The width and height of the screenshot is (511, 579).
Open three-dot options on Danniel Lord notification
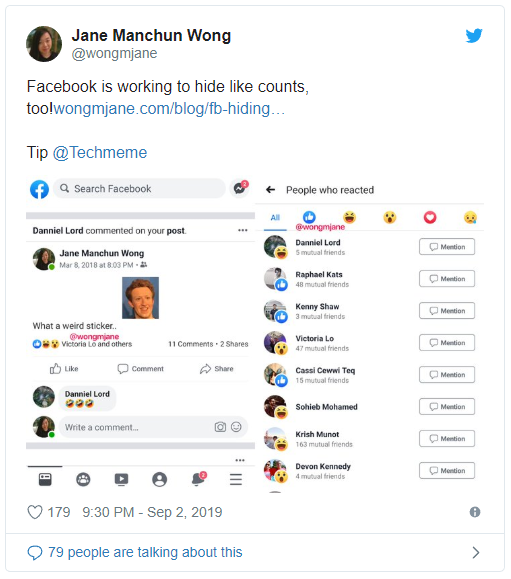click(243, 230)
